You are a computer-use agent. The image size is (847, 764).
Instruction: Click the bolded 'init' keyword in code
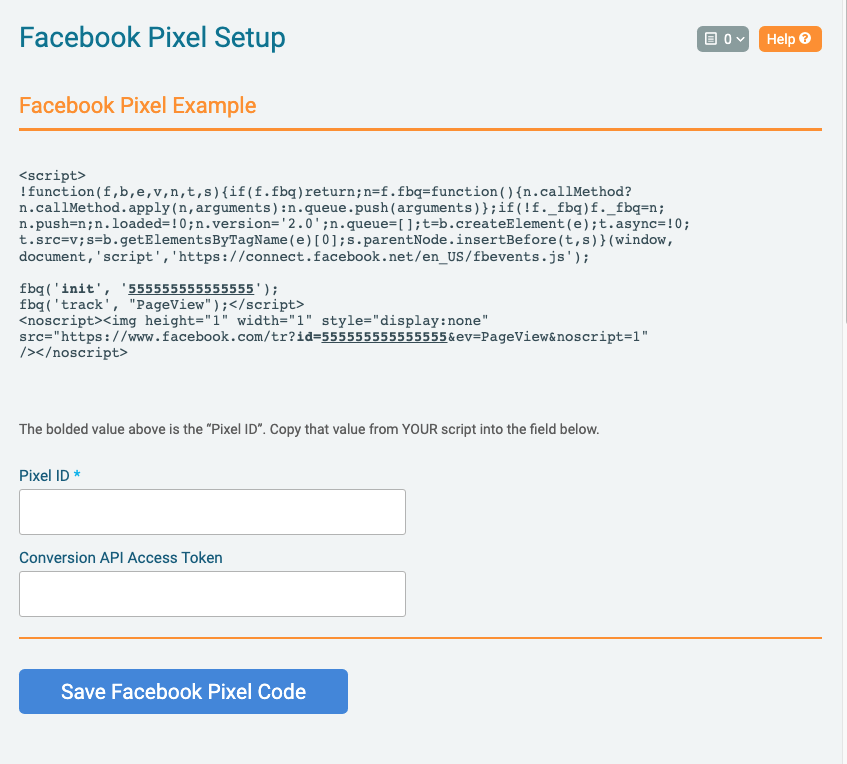point(78,289)
